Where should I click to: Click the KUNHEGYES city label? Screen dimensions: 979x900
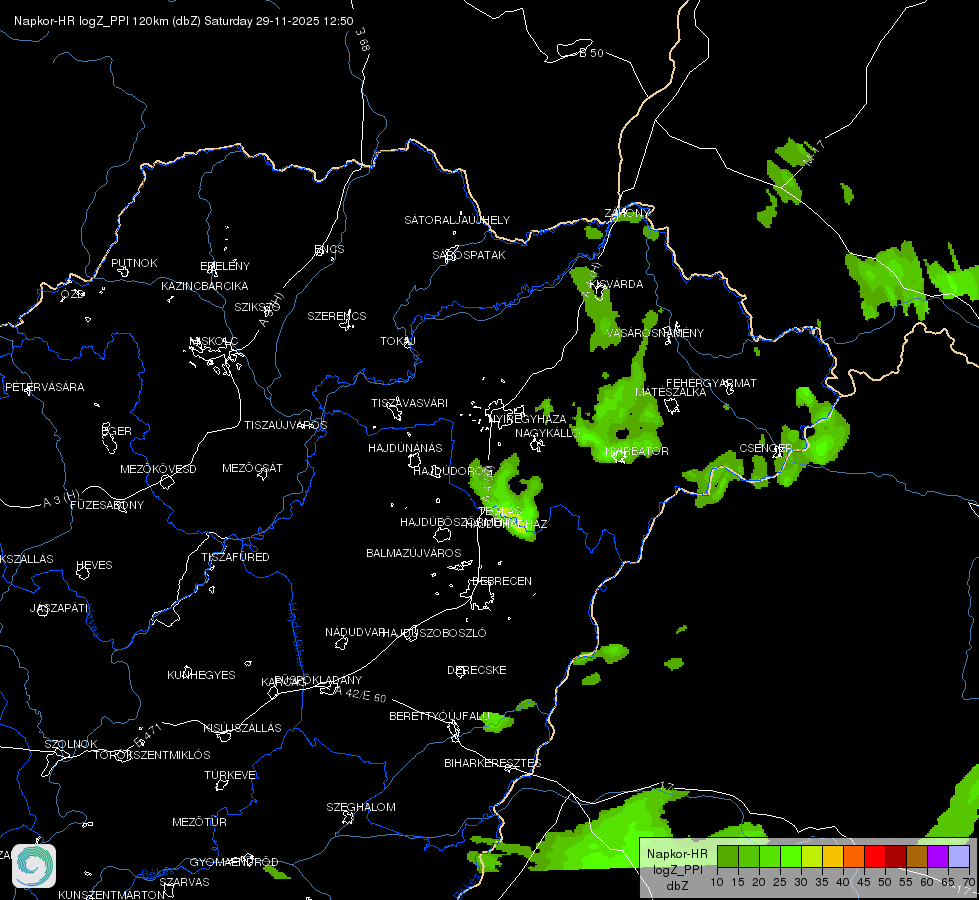(201, 675)
